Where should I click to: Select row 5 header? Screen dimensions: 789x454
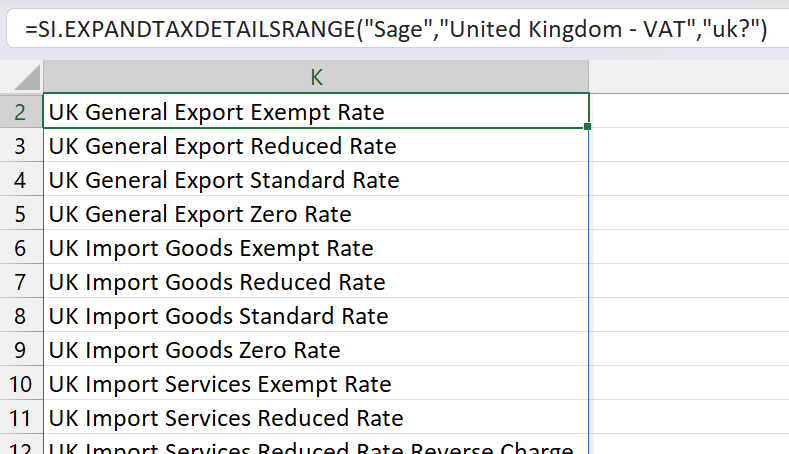click(x=21, y=214)
